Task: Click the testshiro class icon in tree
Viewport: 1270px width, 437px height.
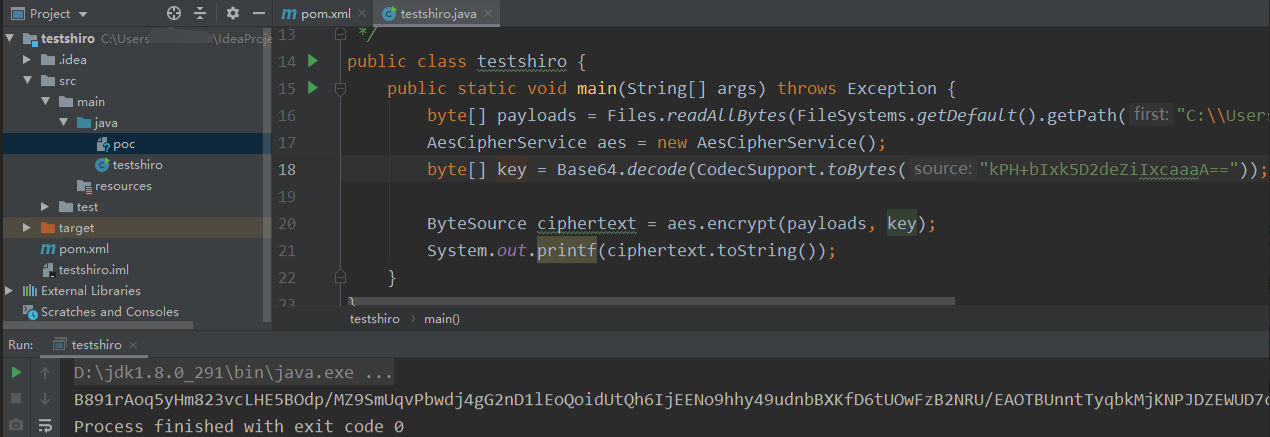Action: (102, 165)
